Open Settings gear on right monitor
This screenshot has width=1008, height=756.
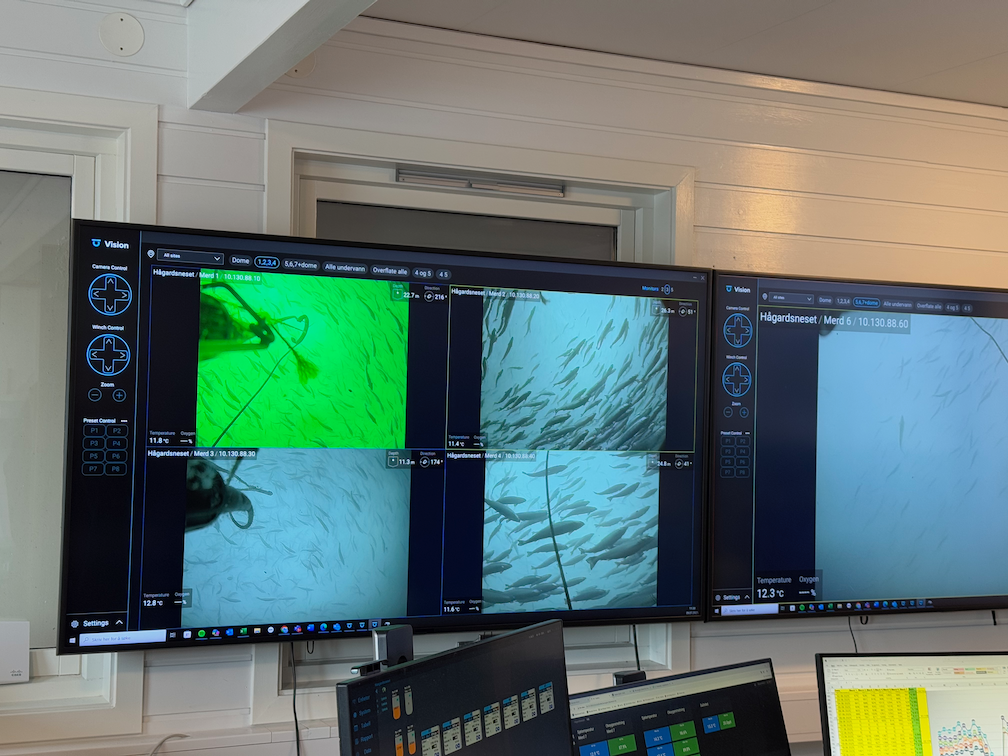point(718,597)
